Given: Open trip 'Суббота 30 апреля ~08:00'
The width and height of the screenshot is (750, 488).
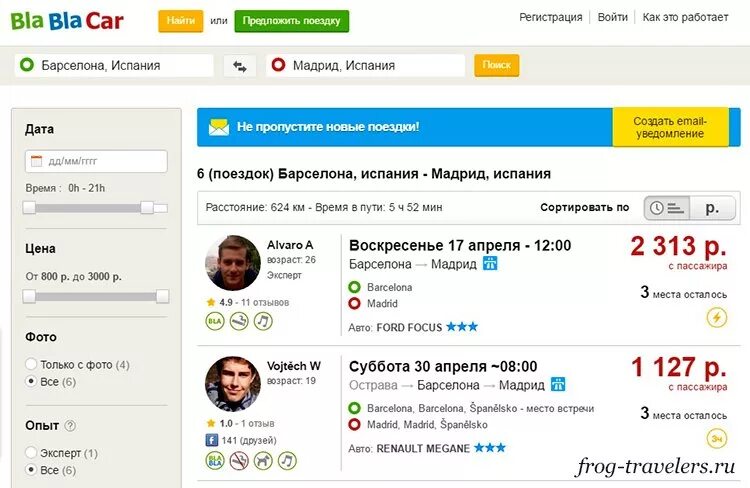Looking at the screenshot, I should coord(443,366).
